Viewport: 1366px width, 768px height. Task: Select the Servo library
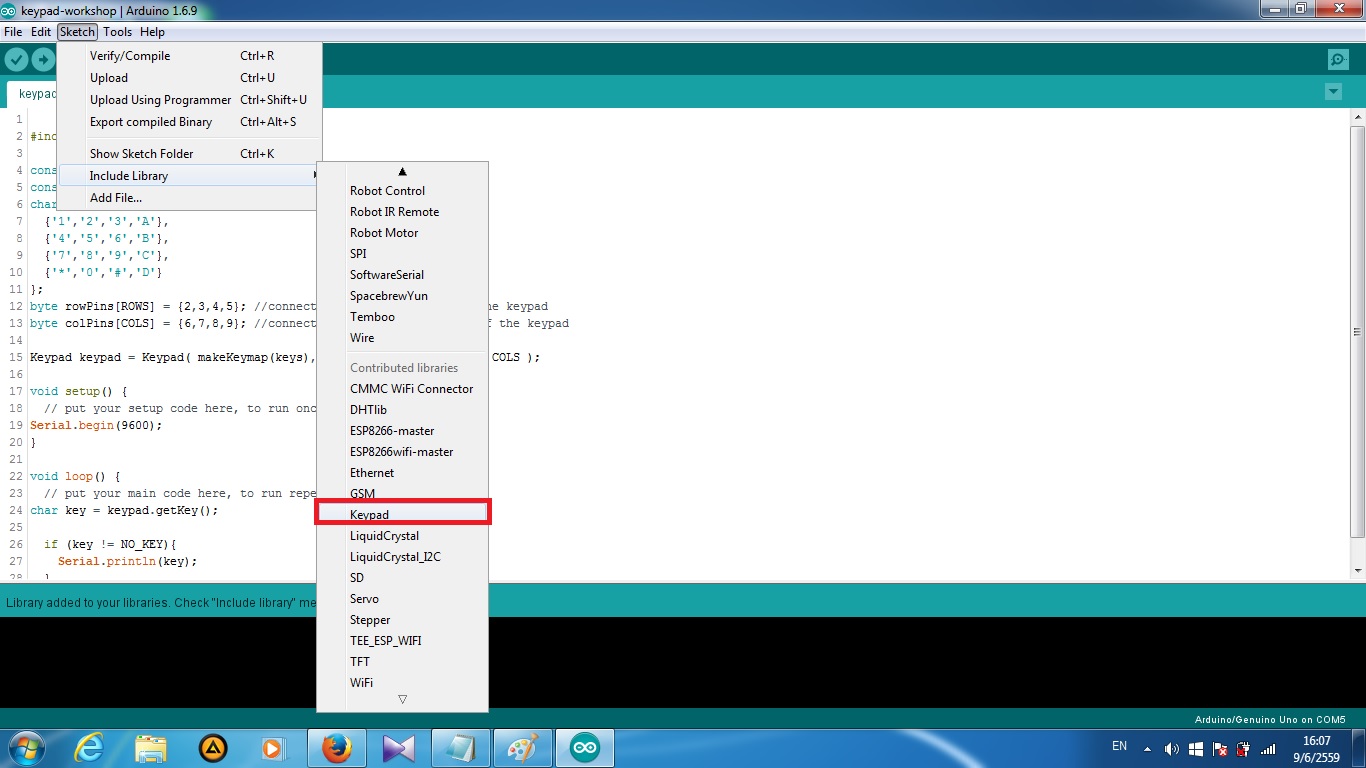tap(362, 598)
